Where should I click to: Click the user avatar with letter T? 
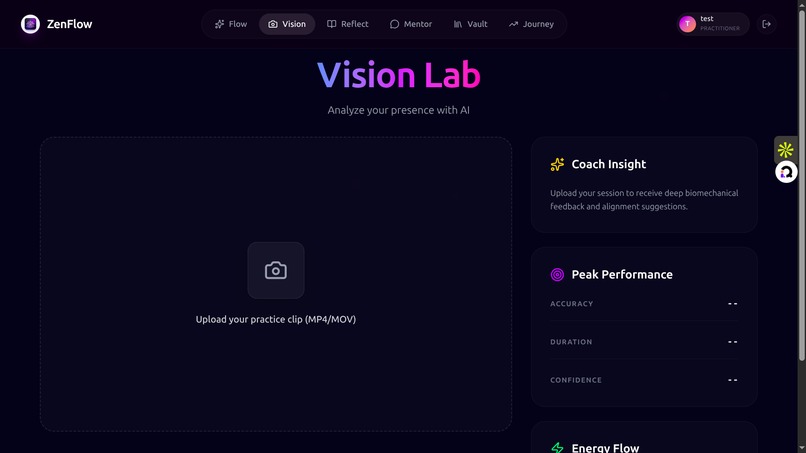coord(687,24)
